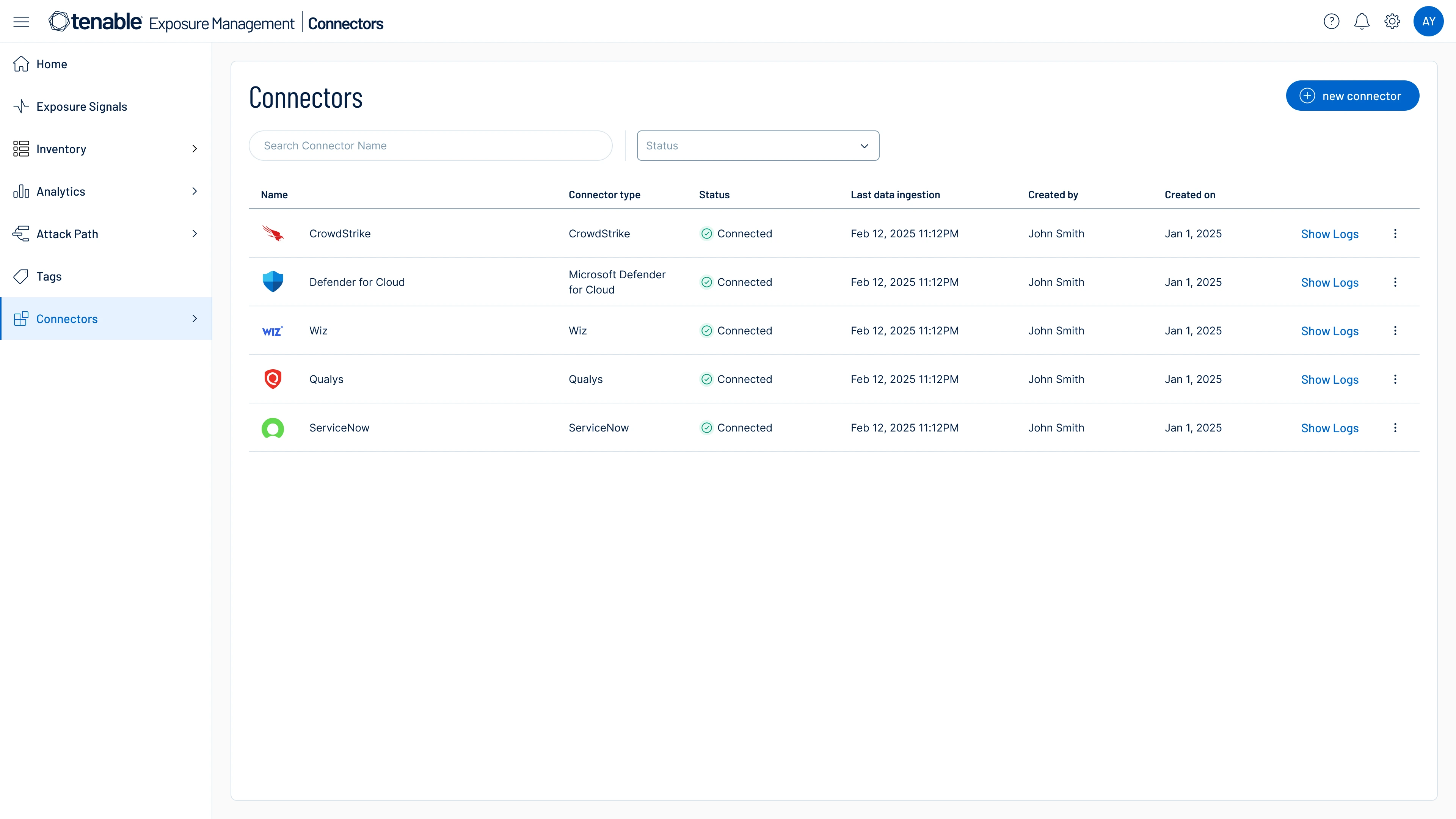This screenshot has height=819, width=1456.
Task: Expand the Analytics submenu chevron
Action: tap(195, 191)
